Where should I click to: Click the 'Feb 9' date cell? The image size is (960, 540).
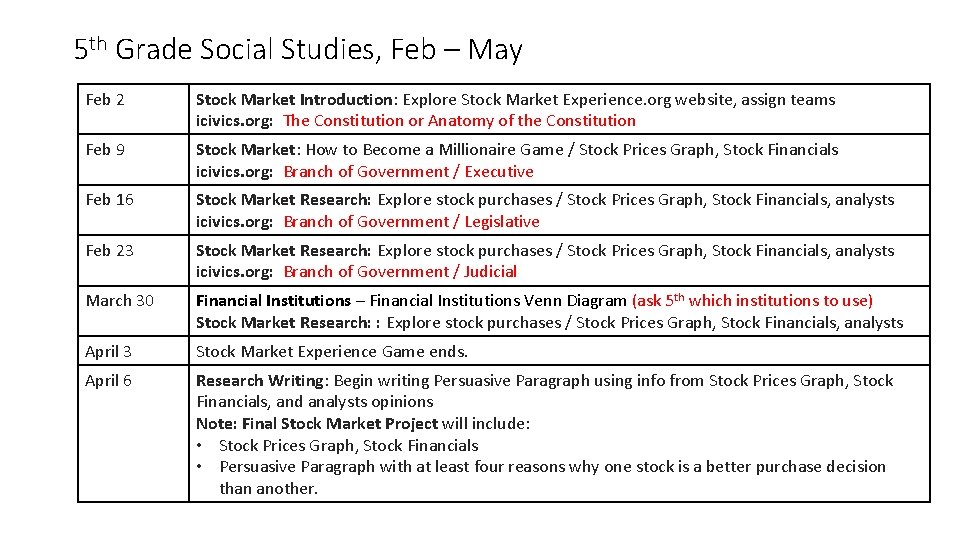point(133,159)
